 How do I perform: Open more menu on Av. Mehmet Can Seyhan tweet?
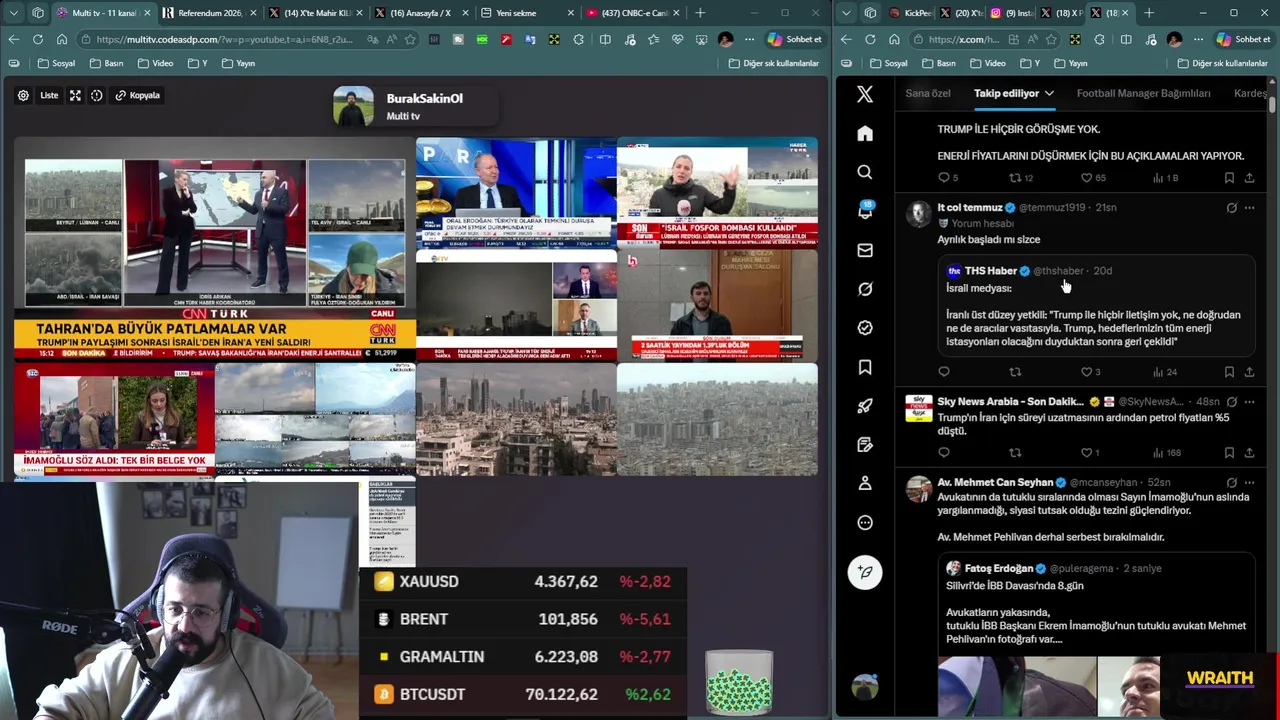(x=1249, y=483)
